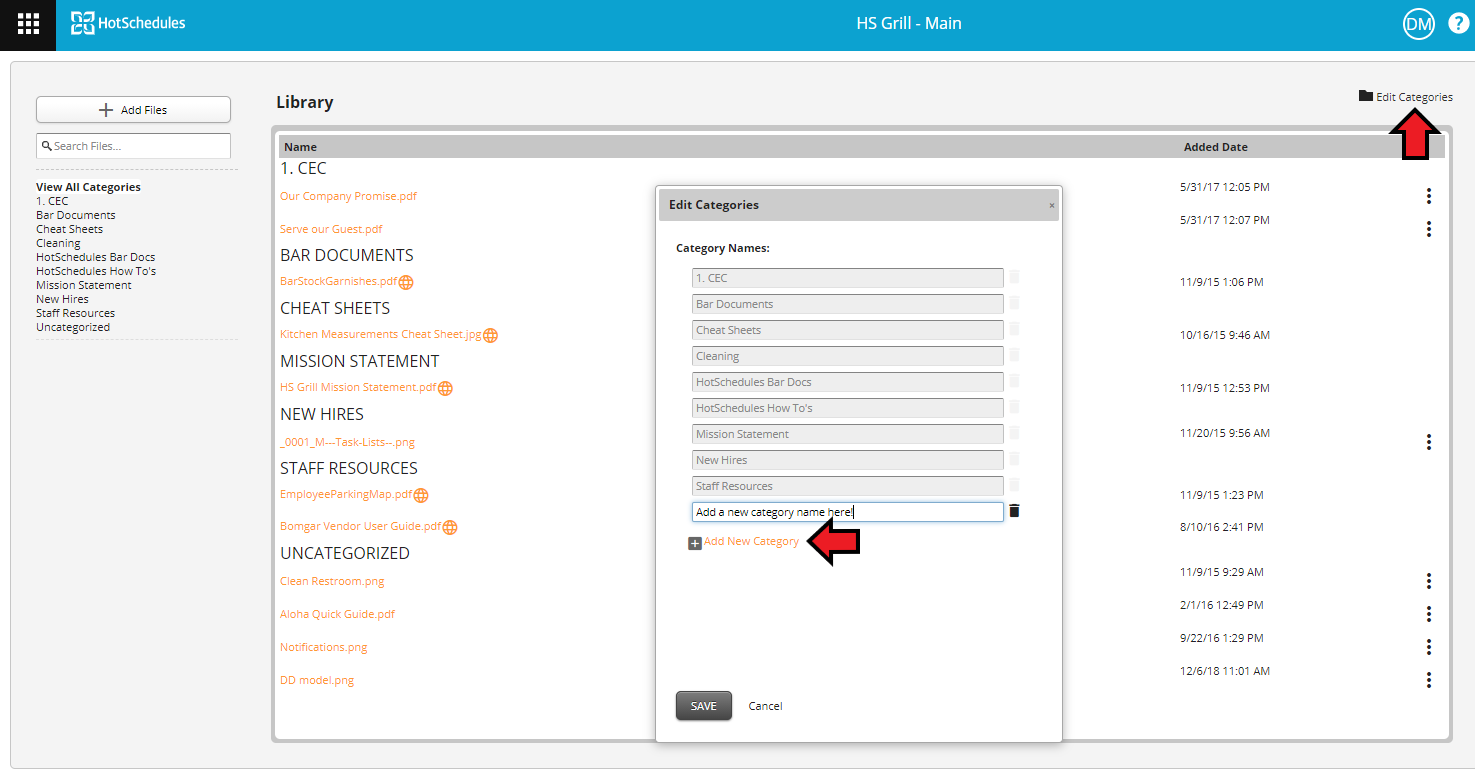Open options menu for Our Company Promise.pdf
This screenshot has height=772, width=1475.
point(1429,196)
